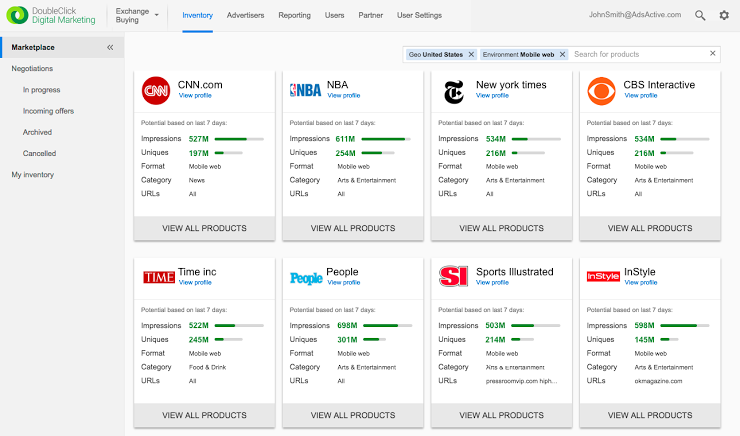Show In progress negotiations
This screenshot has width=740, height=436.
click(42, 90)
